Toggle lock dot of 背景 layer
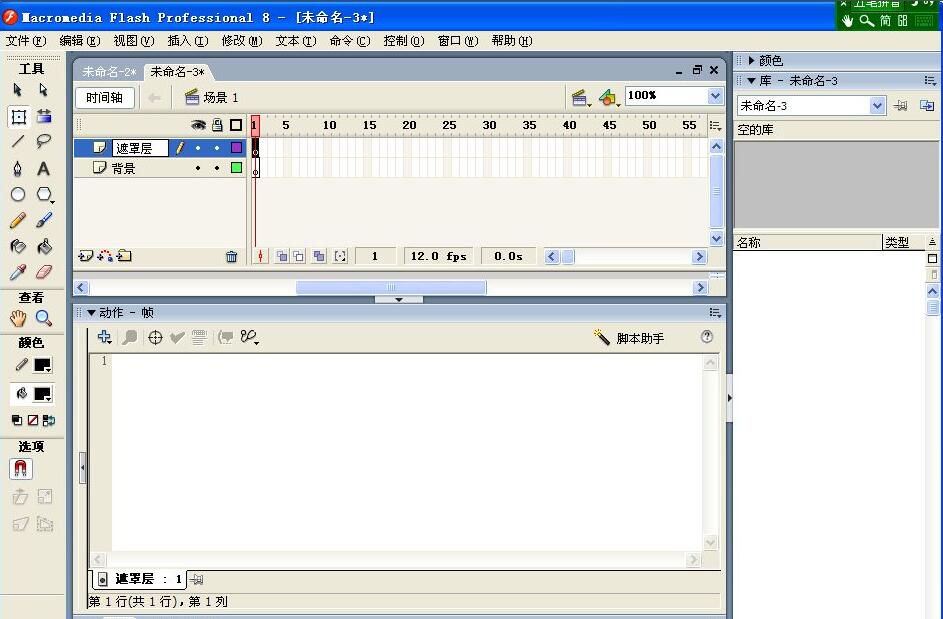Viewport: 943px width, 619px height. point(217,168)
